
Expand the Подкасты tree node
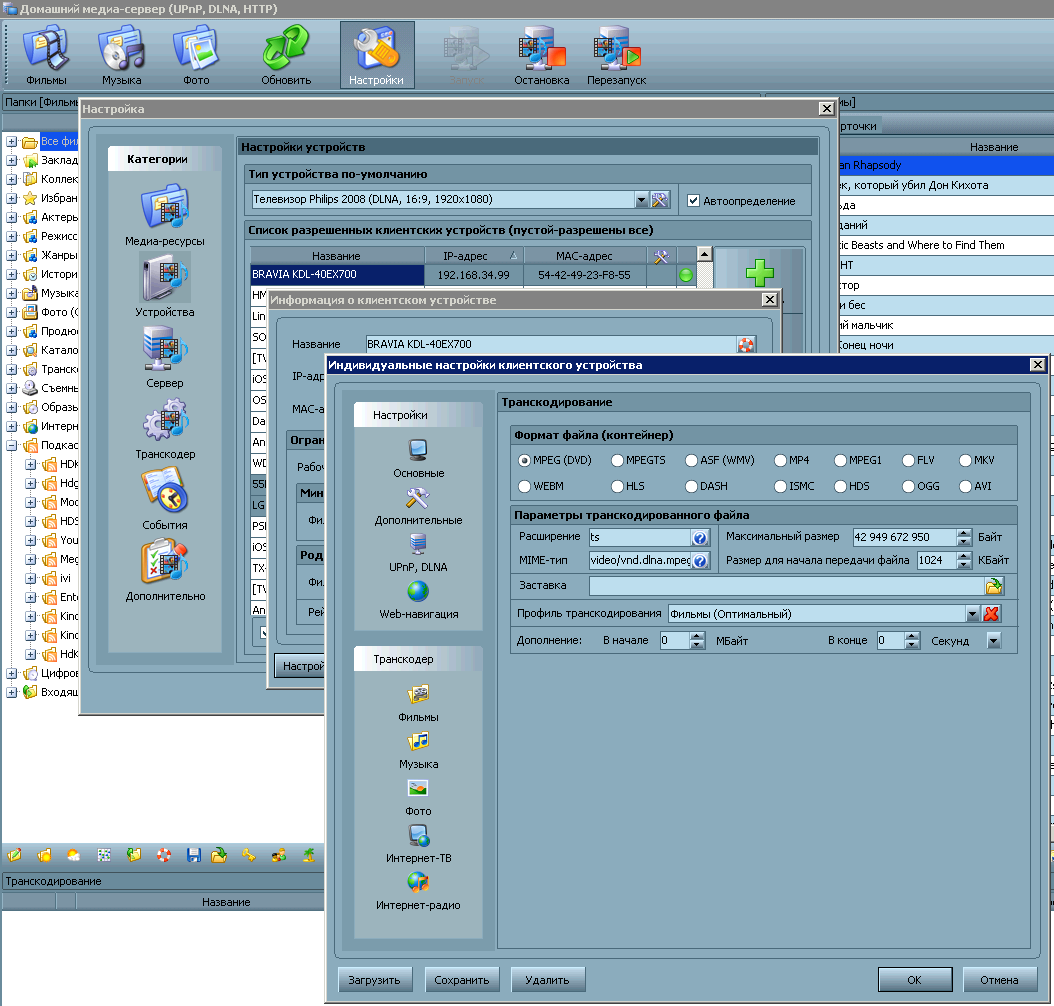(x=12, y=445)
